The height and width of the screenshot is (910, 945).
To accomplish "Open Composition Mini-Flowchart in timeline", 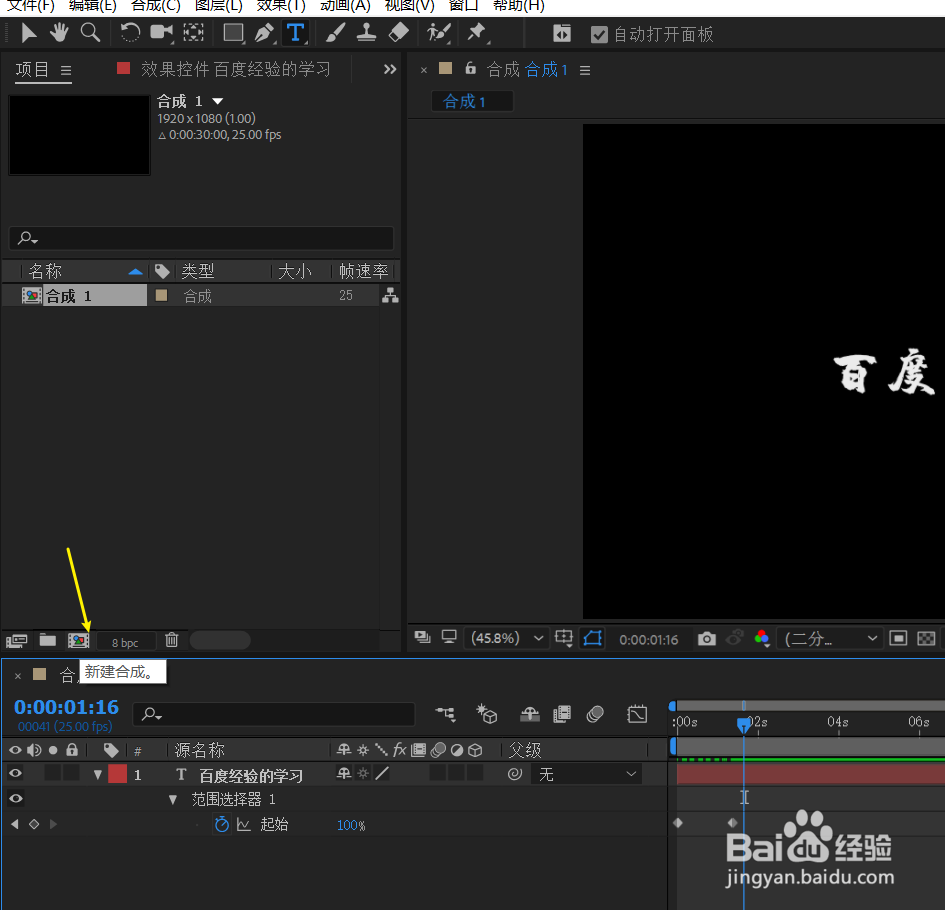I will (x=445, y=714).
